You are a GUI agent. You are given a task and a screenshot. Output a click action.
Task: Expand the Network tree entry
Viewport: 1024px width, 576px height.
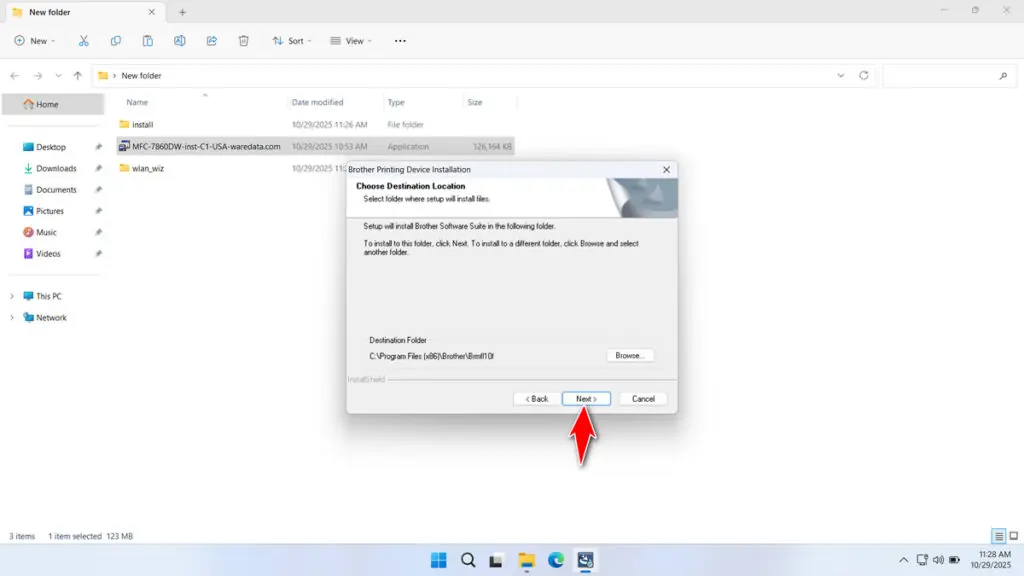coord(10,317)
